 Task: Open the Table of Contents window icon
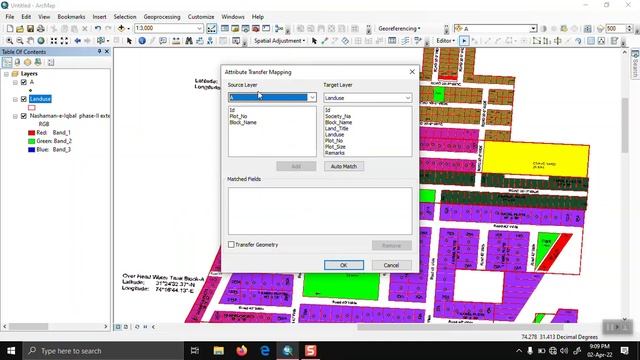(x=225, y=29)
